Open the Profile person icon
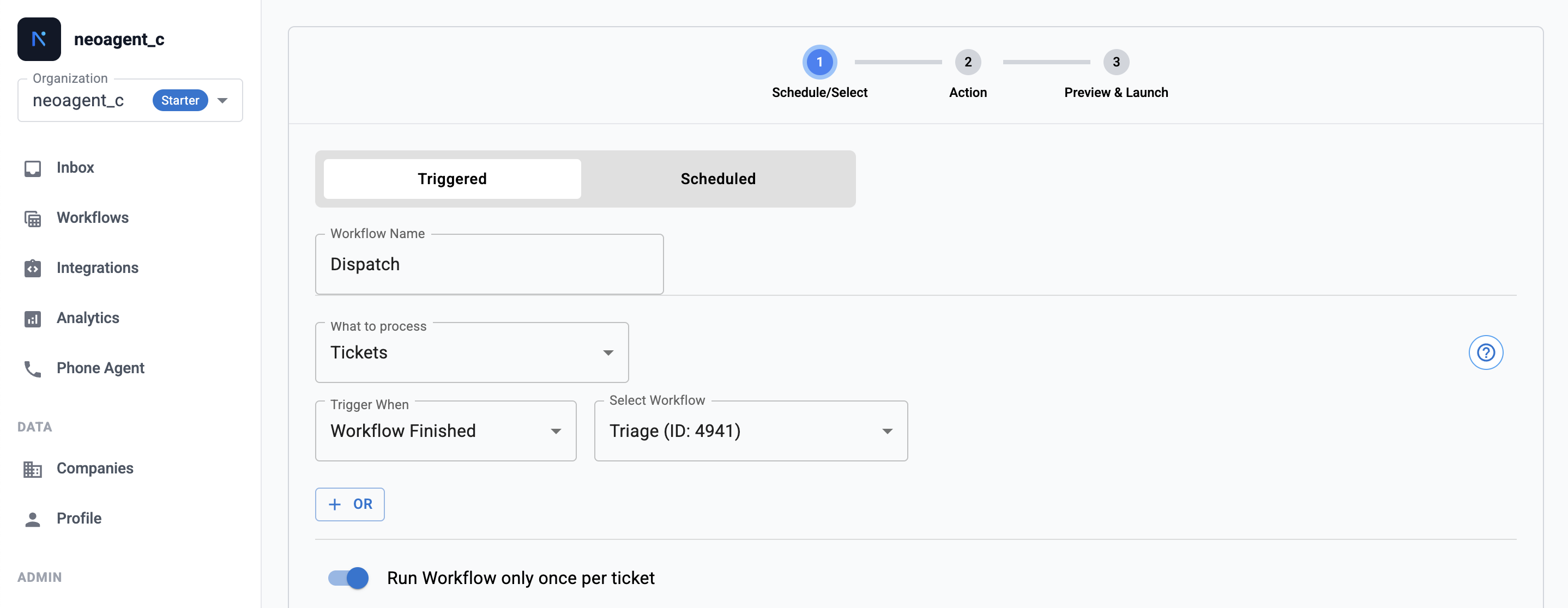This screenshot has height=608, width=1568. coord(32,519)
